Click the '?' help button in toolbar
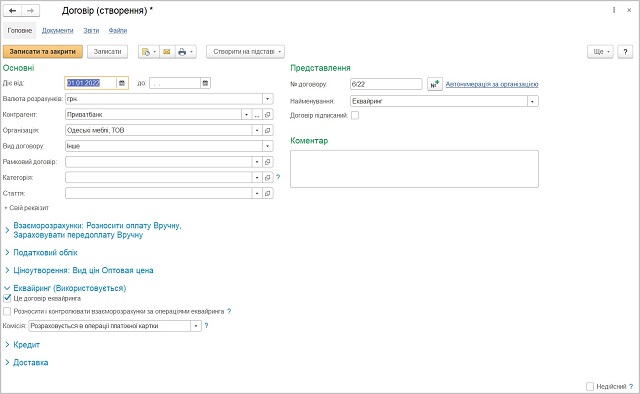 click(625, 52)
